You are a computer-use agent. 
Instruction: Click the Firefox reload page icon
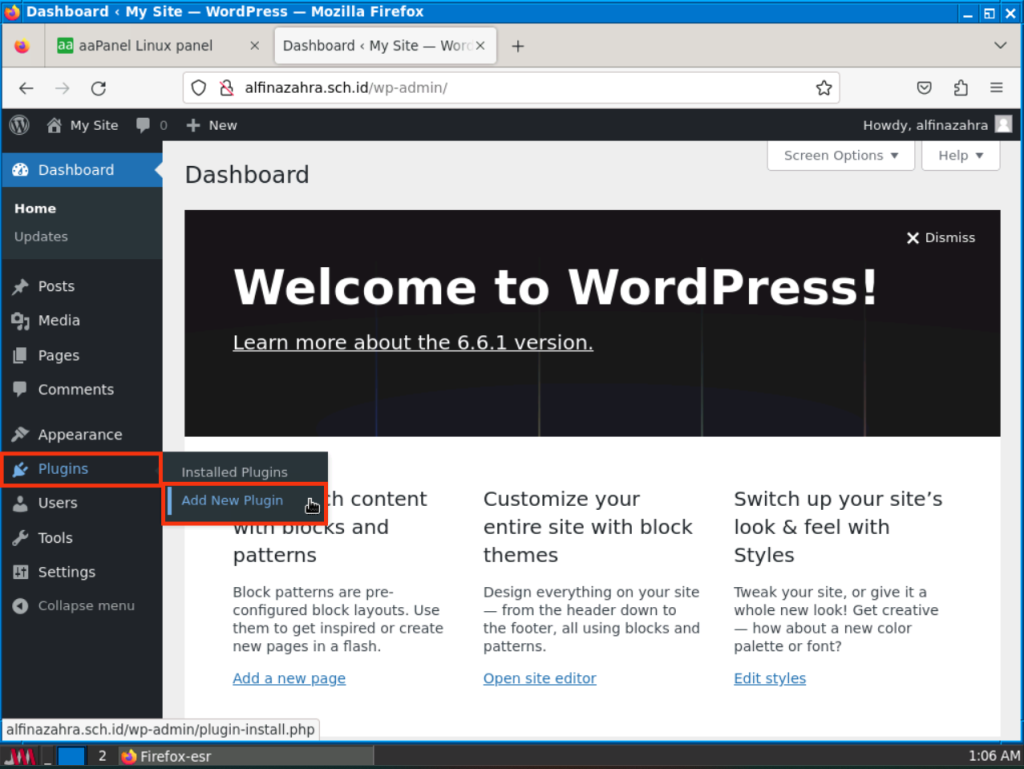click(98, 88)
